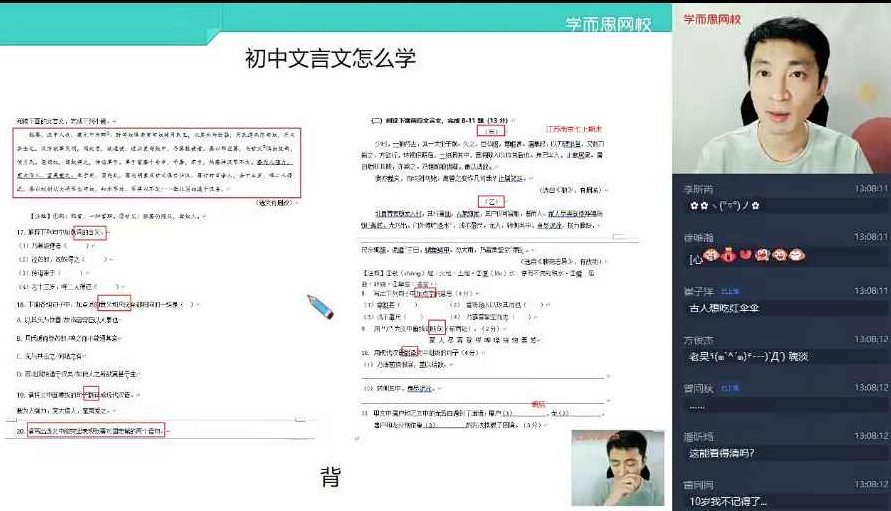
Task: Open the small picture-in-picture student video
Action: click(618, 468)
